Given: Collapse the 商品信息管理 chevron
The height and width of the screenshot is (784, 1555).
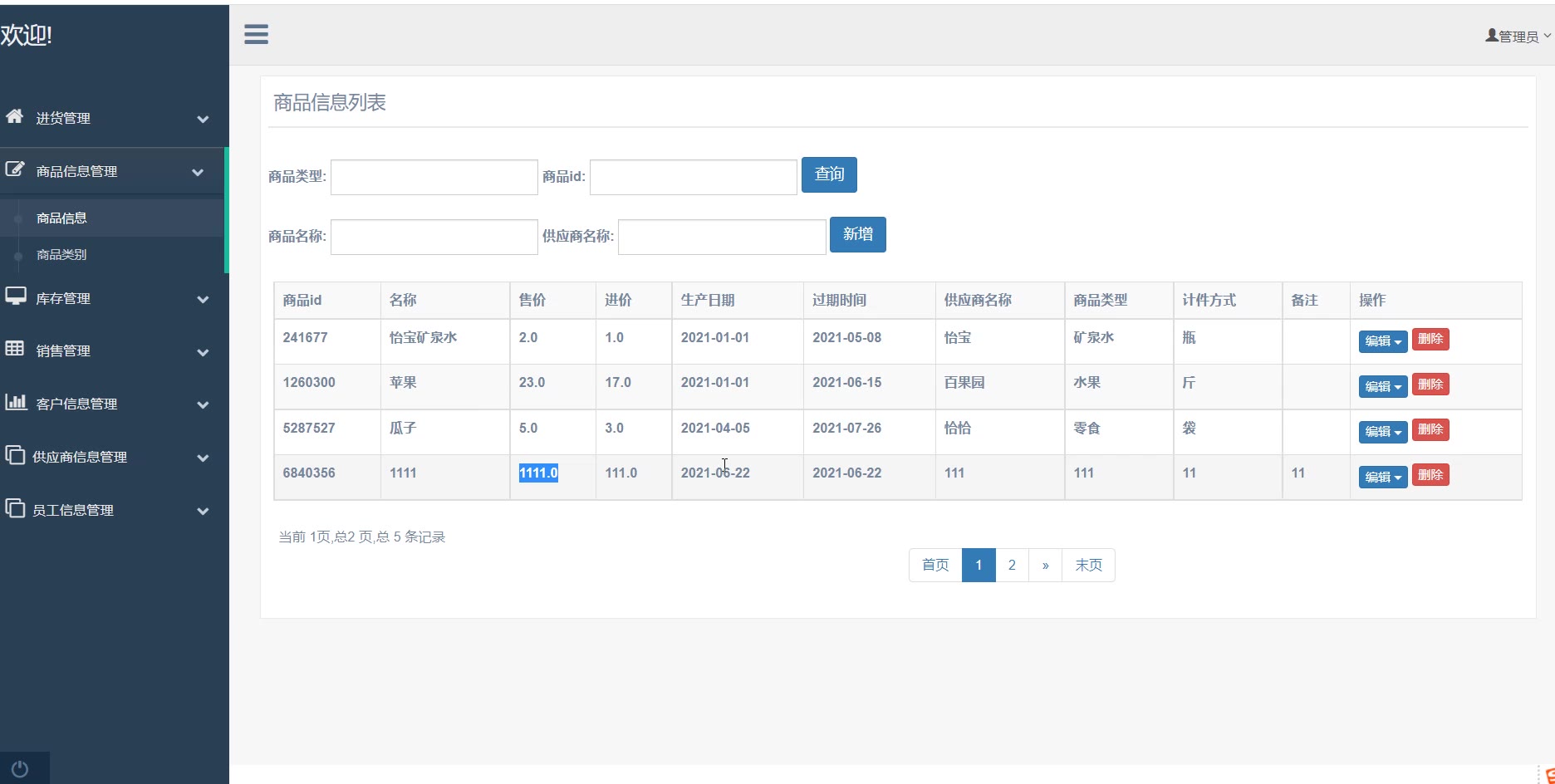Looking at the screenshot, I should click(x=198, y=173).
